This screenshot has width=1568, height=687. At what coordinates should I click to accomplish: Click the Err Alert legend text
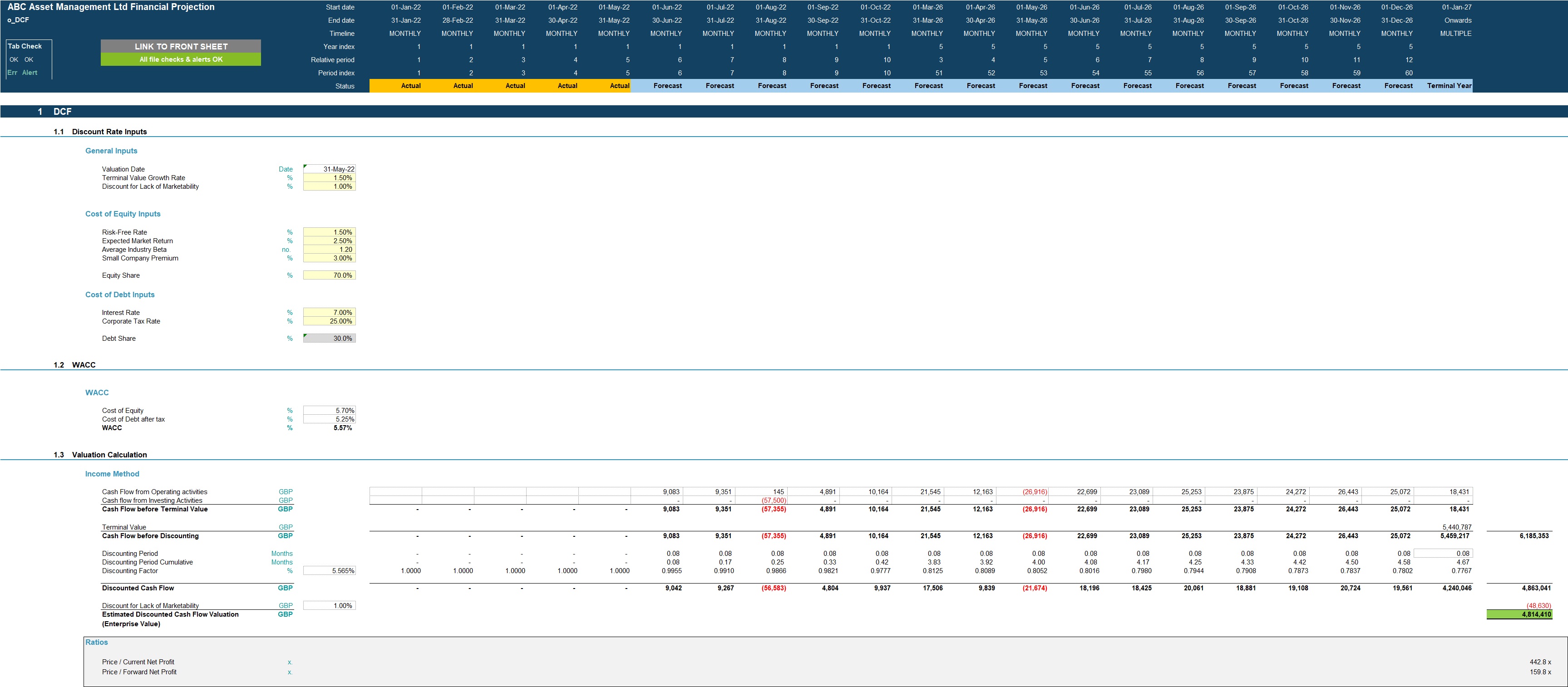click(22, 73)
